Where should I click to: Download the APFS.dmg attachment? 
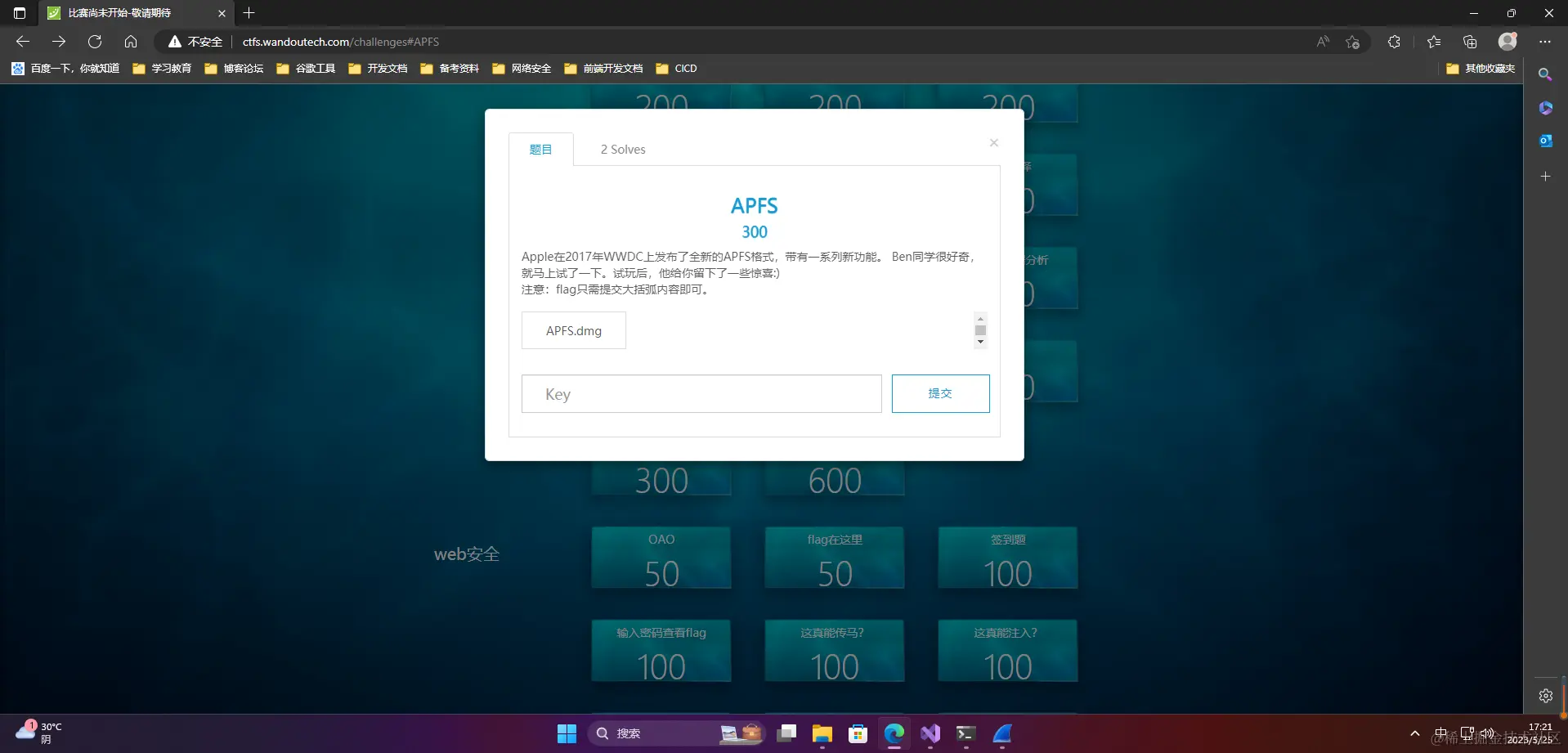pos(573,330)
